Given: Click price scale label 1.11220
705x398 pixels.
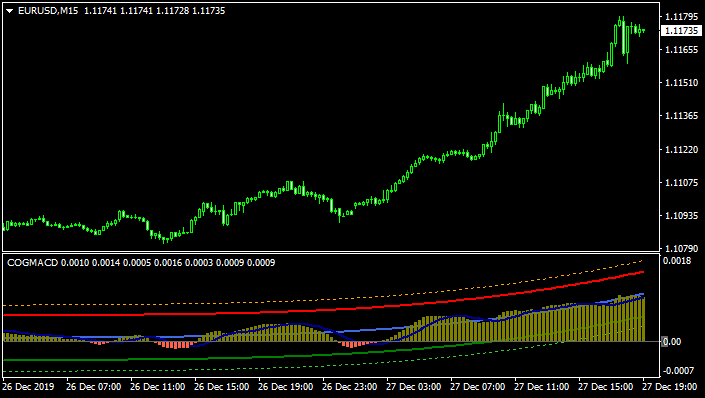Looking at the screenshot, I should (682, 149).
